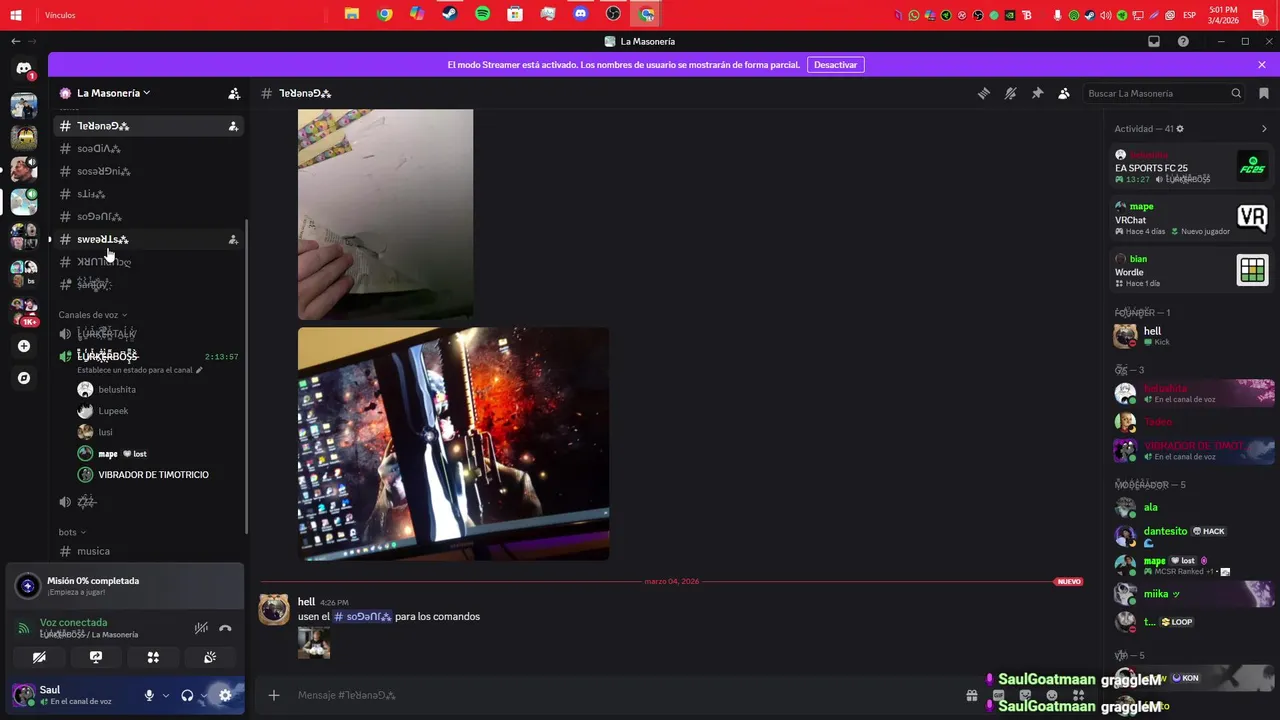Share your screen icon button
Screen dimensions: 1280x720
pyautogui.click(x=96, y=657)
